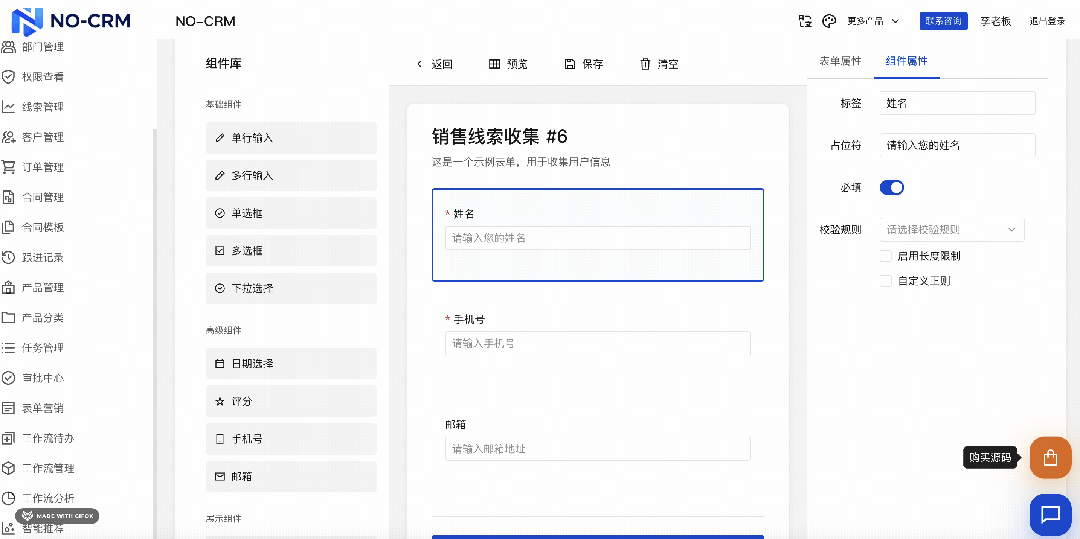
Task: Add the 下拉选择 dropdown select component
Action: pos(291,288)
